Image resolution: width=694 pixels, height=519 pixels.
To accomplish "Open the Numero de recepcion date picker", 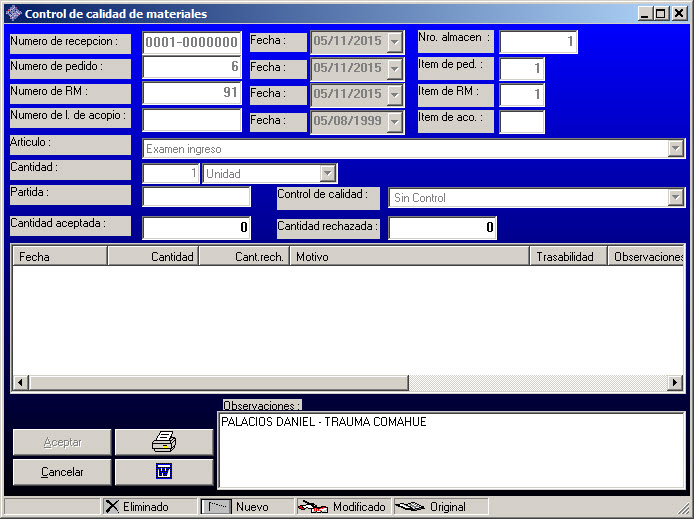I will click(394, 42).
